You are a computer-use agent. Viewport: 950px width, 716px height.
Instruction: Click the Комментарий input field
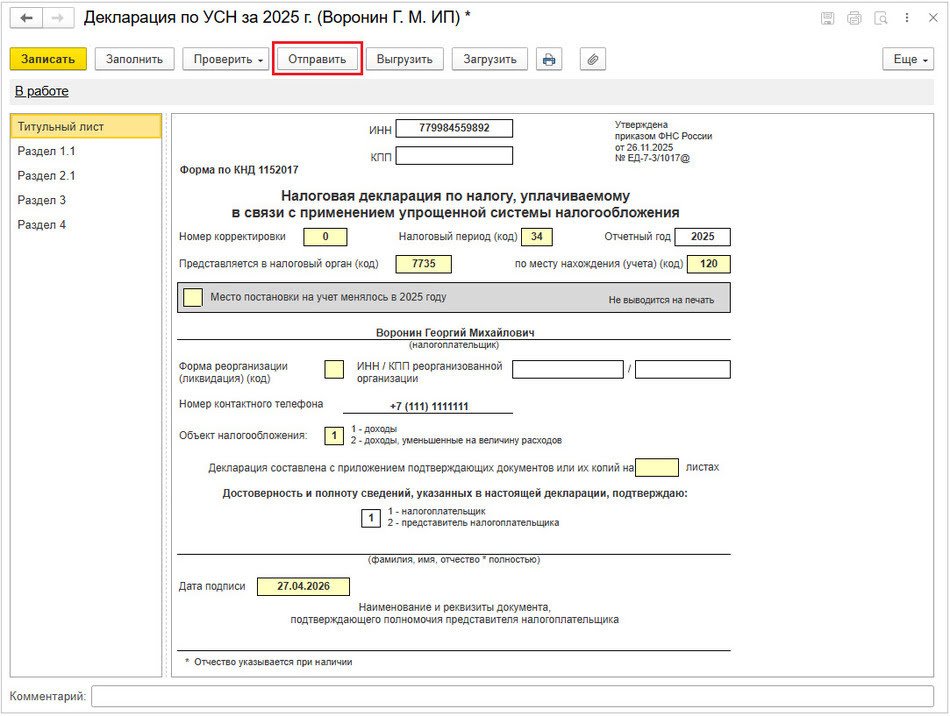(x=513, y=697)
